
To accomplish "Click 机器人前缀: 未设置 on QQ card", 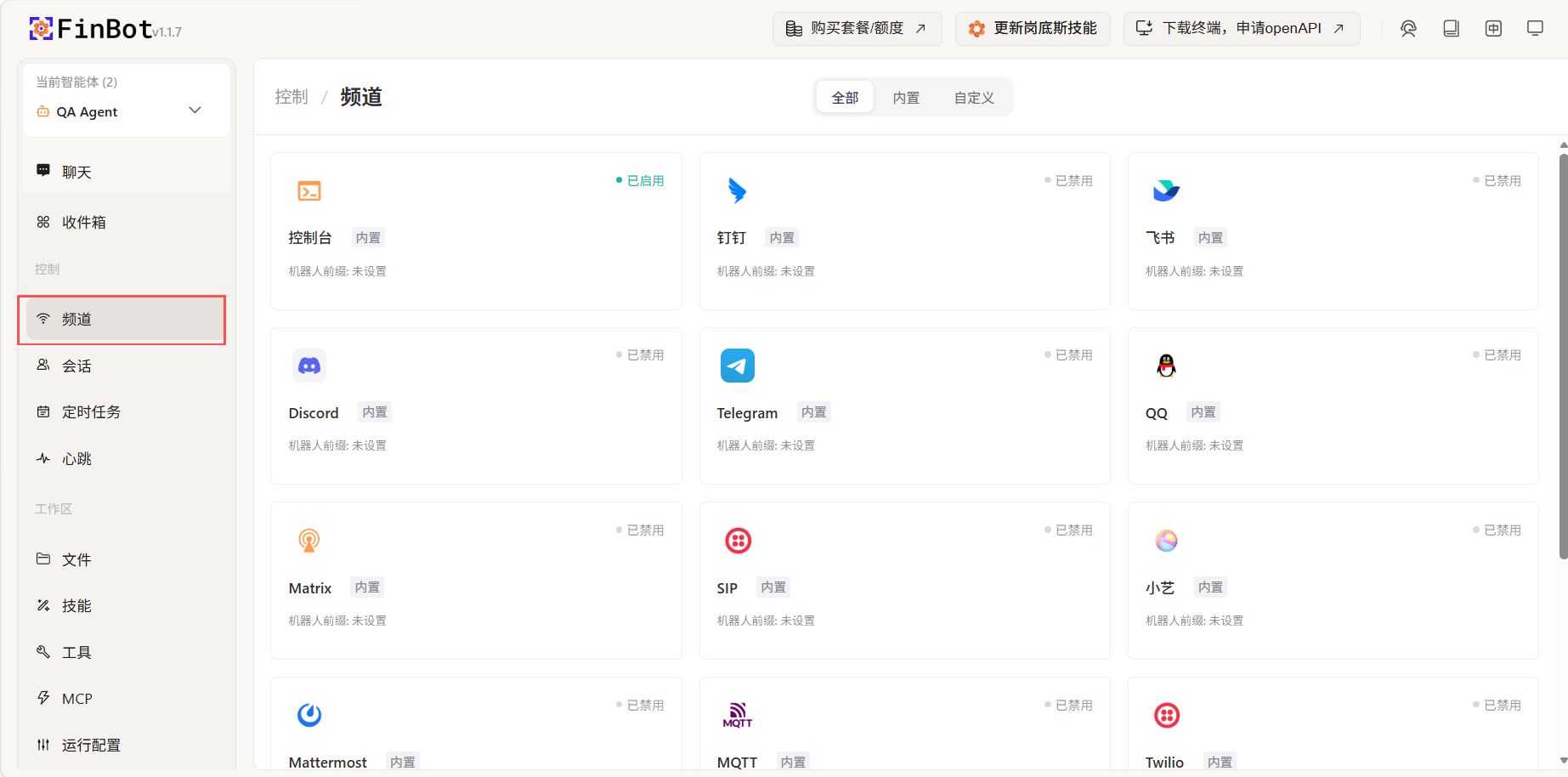I will 1194,445.
